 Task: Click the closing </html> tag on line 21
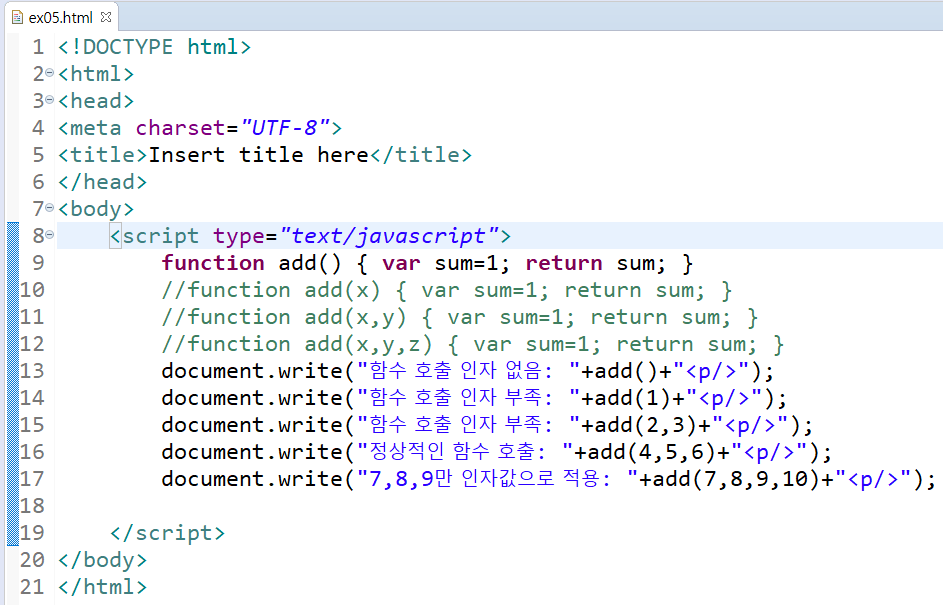[x=102, y=587]
